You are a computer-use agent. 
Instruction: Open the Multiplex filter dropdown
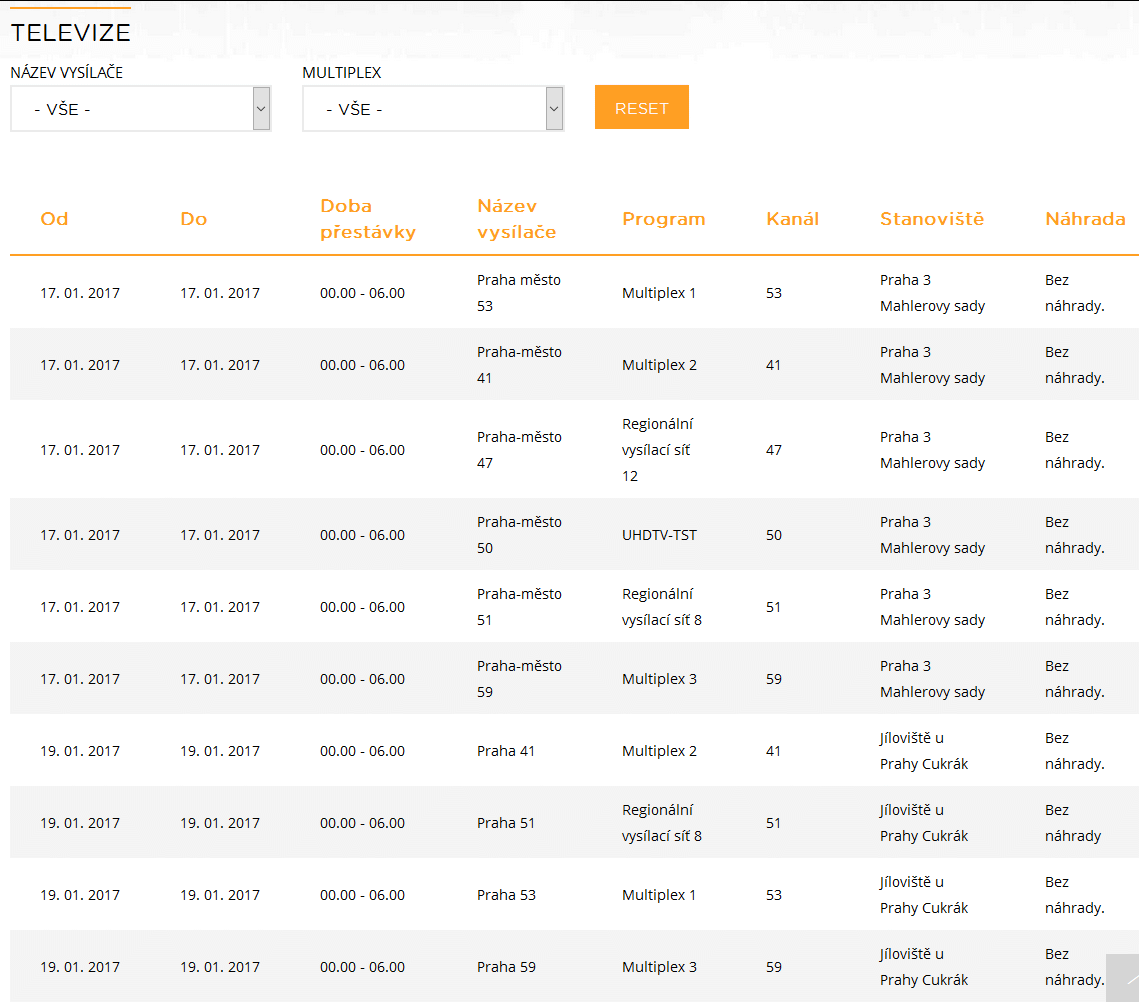click(433, 109)
